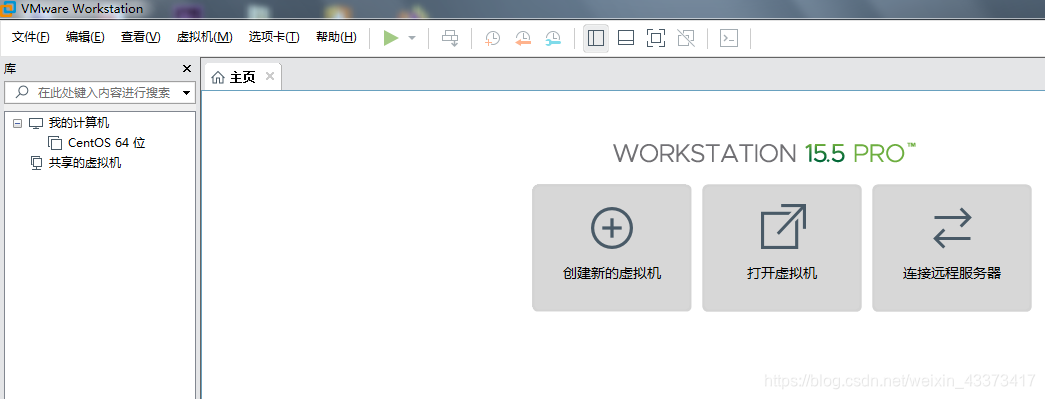Open the 虚拟机(M) menu
Viewport: 1045px width, 399px height.
tap(205, 37)
